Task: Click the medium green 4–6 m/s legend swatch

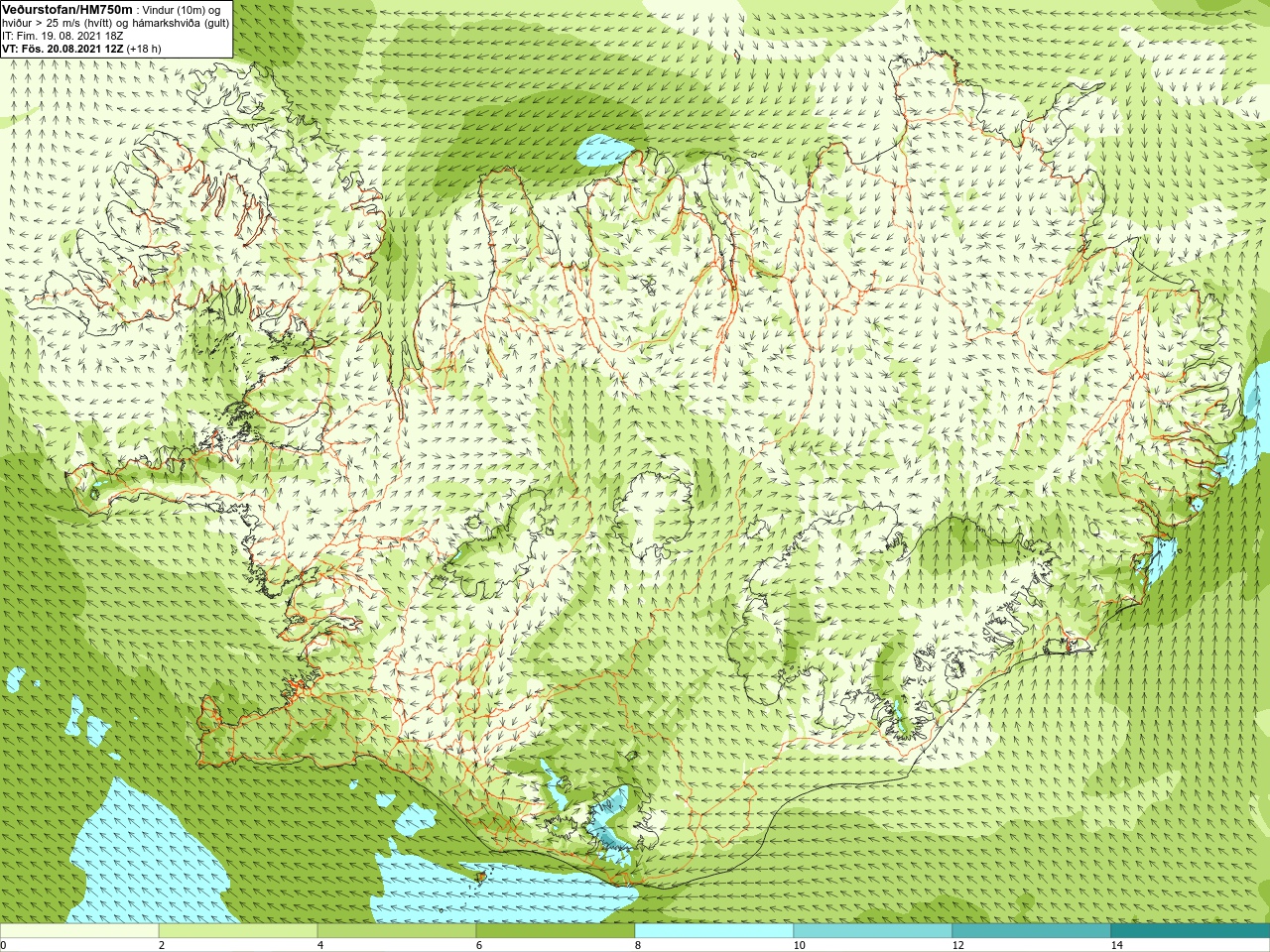Action: pos(397,931)
